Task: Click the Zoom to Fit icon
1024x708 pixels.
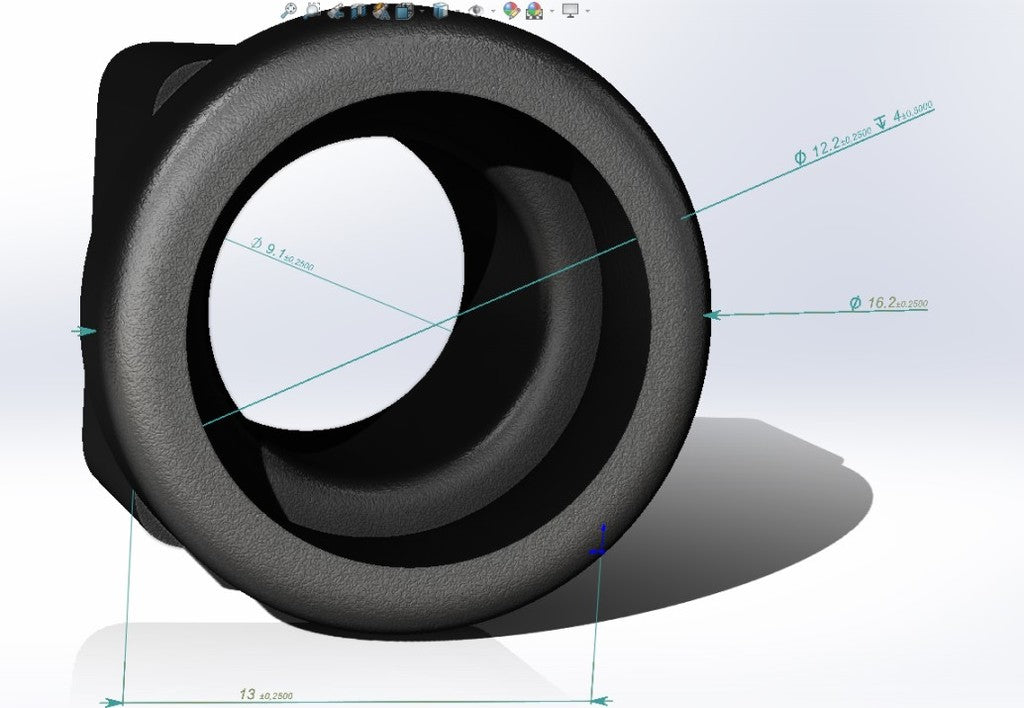Action: click(289, 10)
